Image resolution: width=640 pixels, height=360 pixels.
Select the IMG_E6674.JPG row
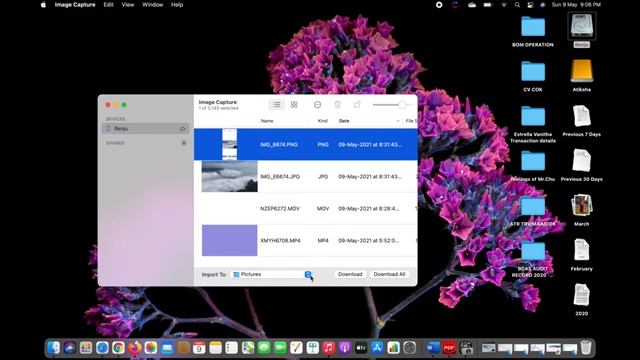pos(306,177)
